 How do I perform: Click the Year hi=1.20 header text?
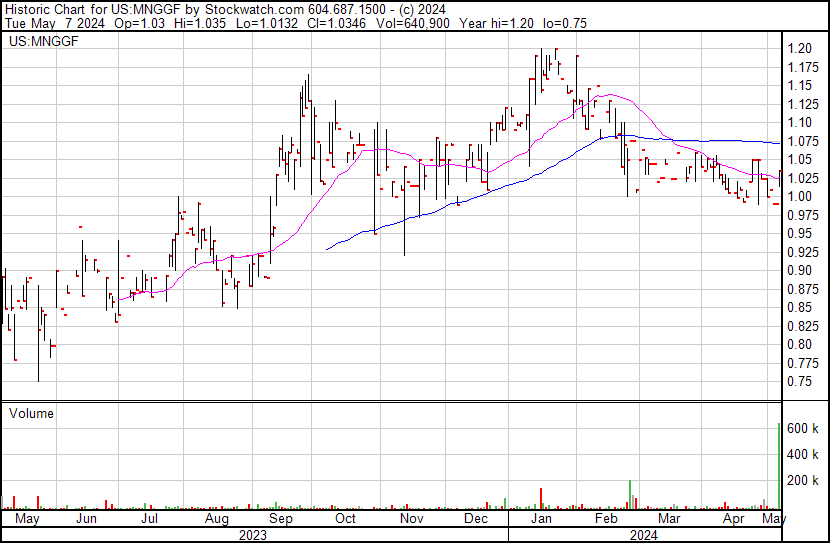click(496, 23)
